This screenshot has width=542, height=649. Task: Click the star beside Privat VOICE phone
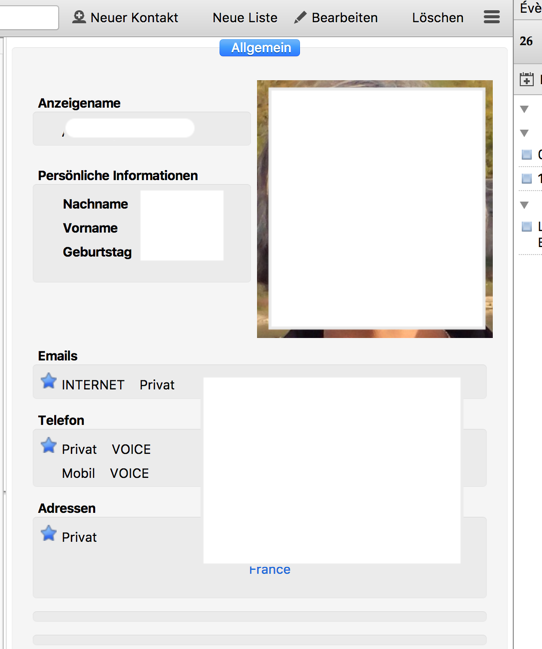coord(48,446)
